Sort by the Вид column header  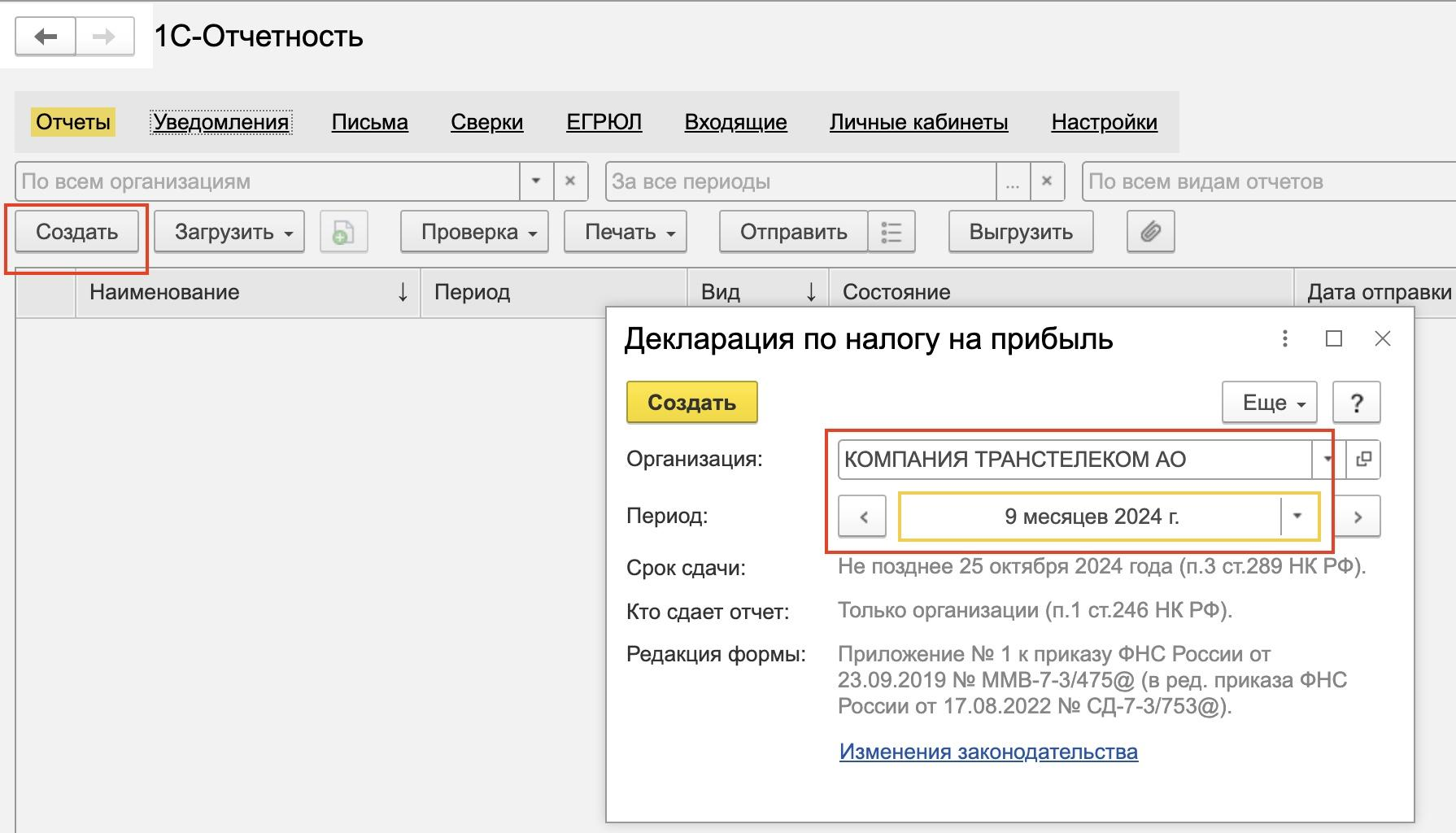coord(758,292)
